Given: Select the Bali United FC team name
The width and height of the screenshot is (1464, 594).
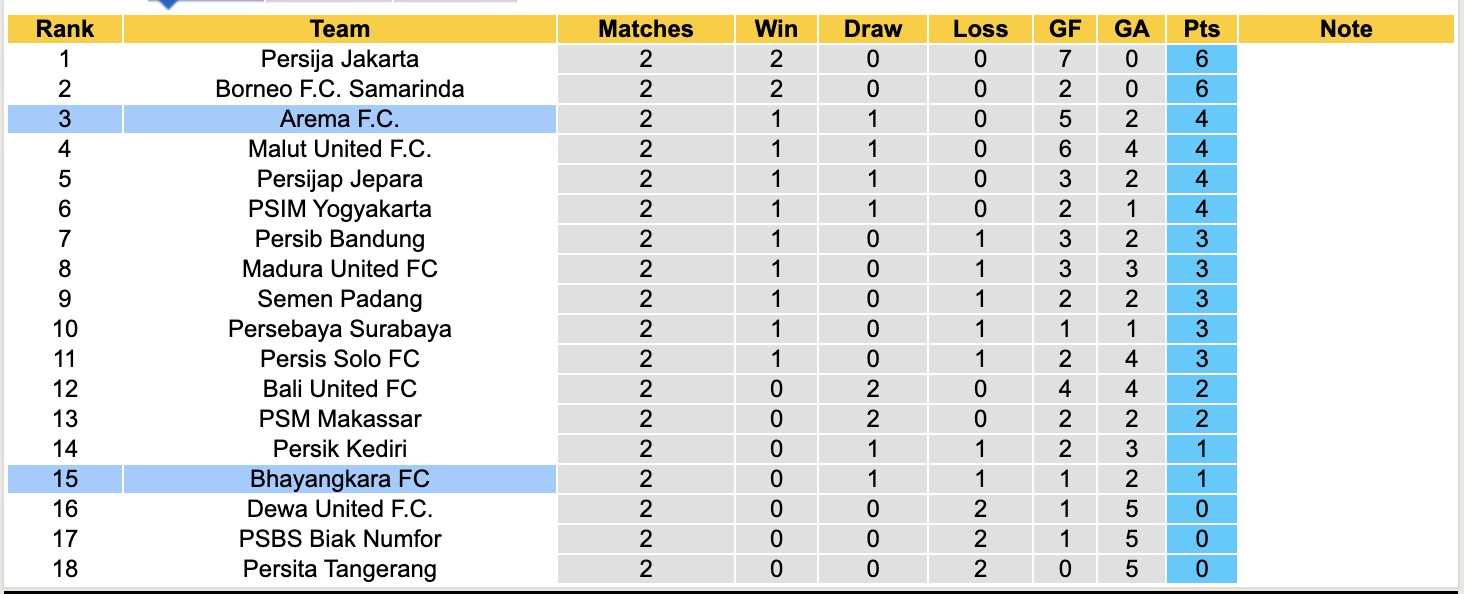Looking at the screenshot, I should [339, 389].
